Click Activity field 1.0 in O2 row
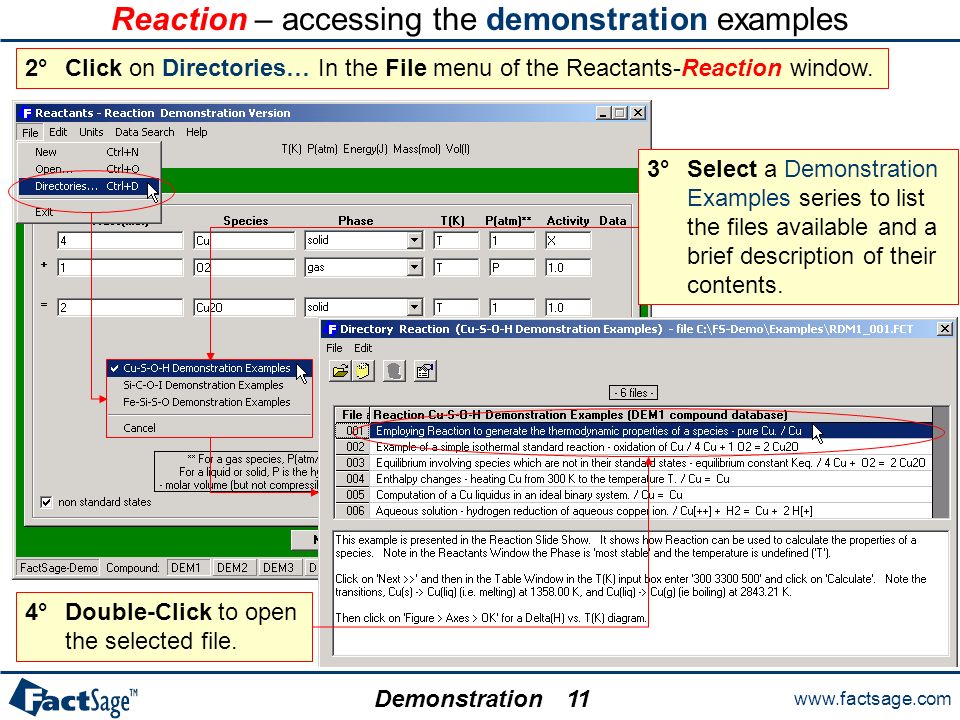Screen dimensions: 960x720 [568, 268]
